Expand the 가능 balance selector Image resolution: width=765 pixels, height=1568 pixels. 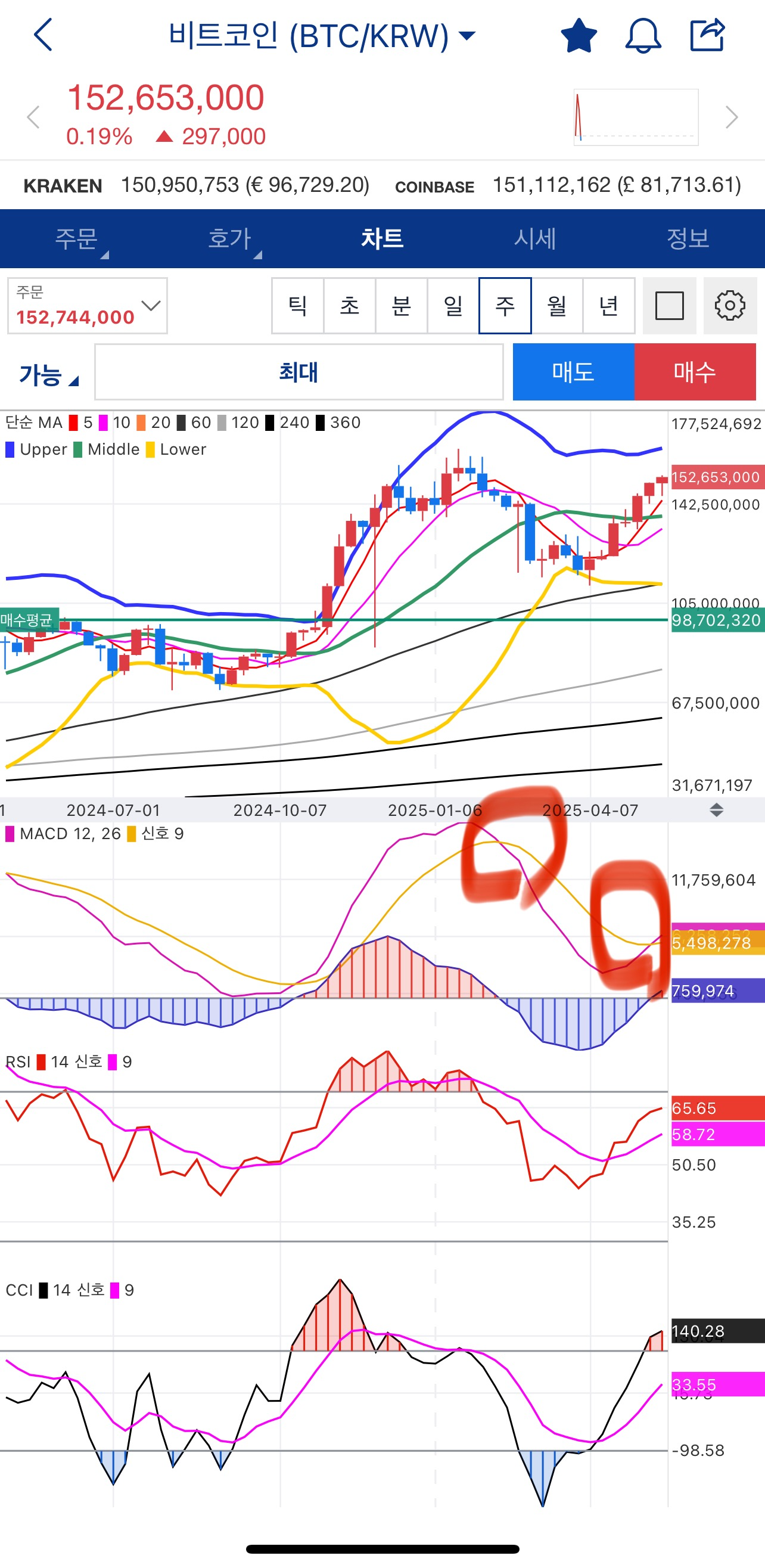pos(49,374)
